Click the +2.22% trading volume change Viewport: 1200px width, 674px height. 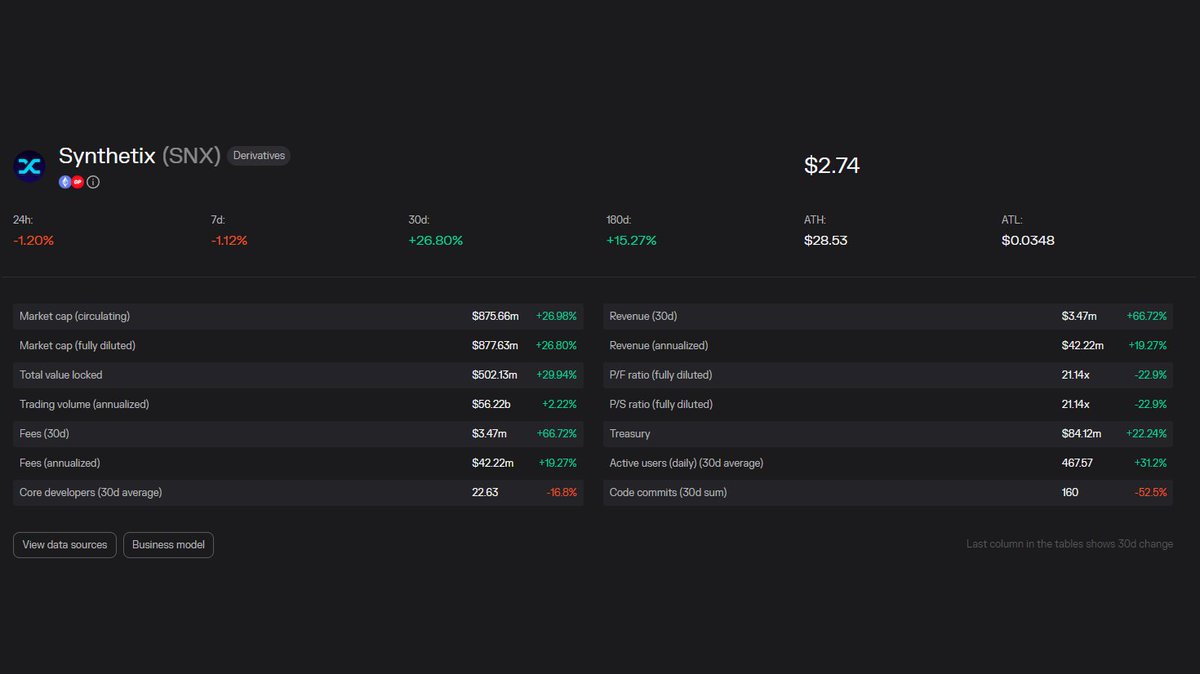[x=560, y=404]
